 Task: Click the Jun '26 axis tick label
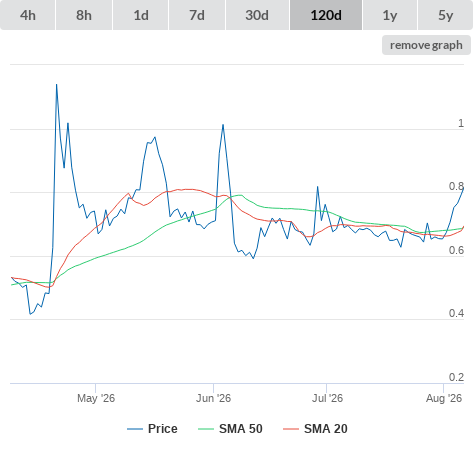(213, 398)
